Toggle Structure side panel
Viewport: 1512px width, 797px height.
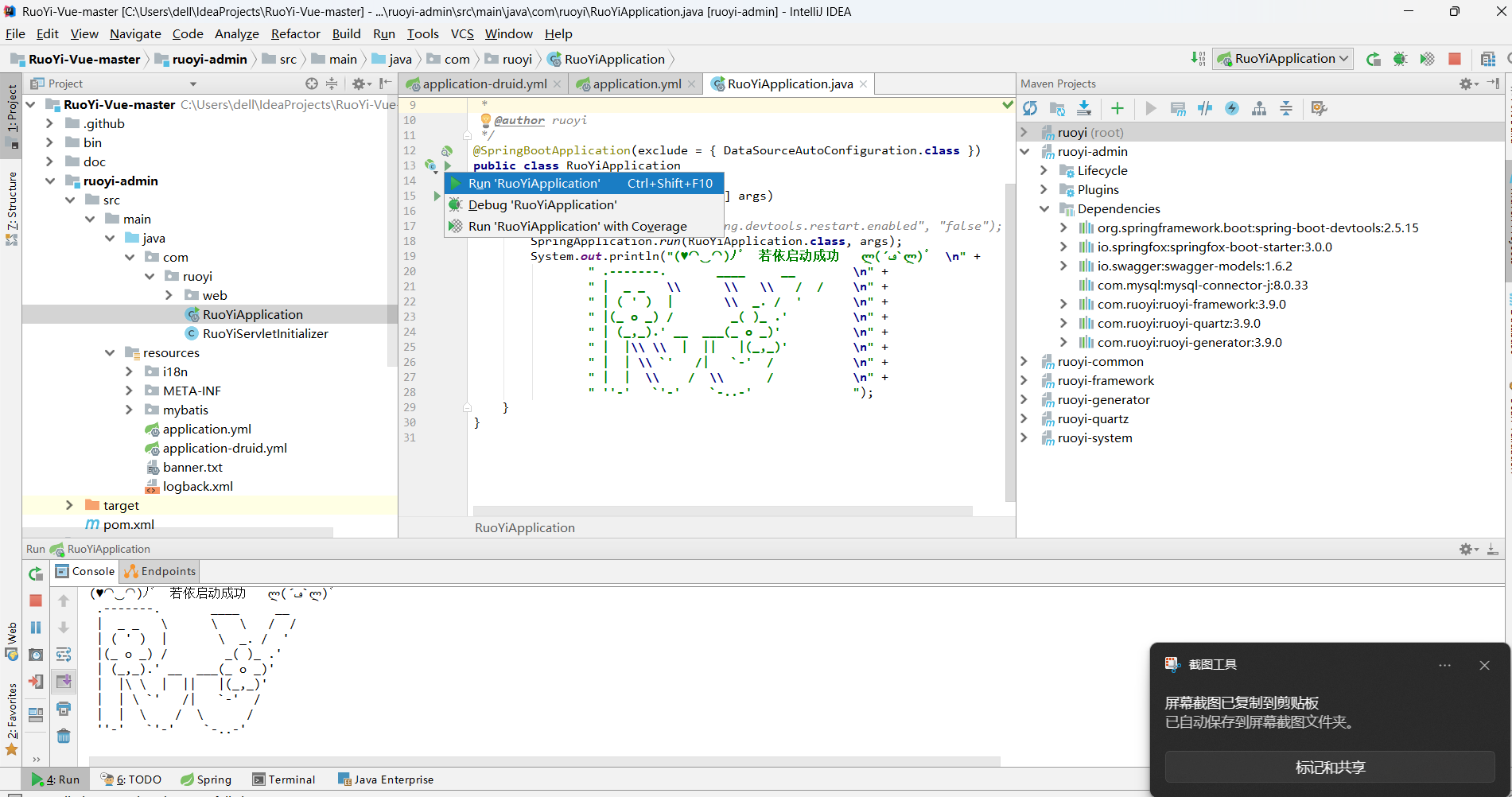[x=11, y=208]
